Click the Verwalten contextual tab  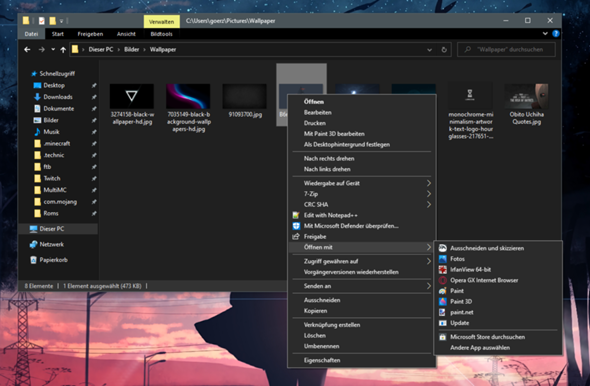click(x=161, y=21)
